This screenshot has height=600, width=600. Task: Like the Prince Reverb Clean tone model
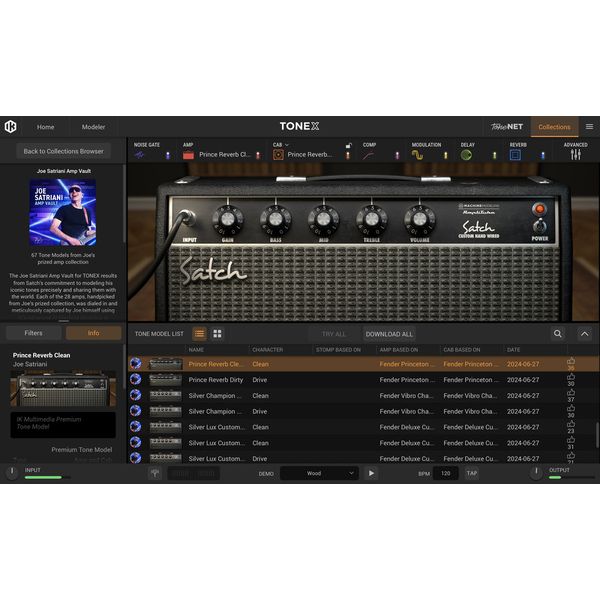coord(571,361)
